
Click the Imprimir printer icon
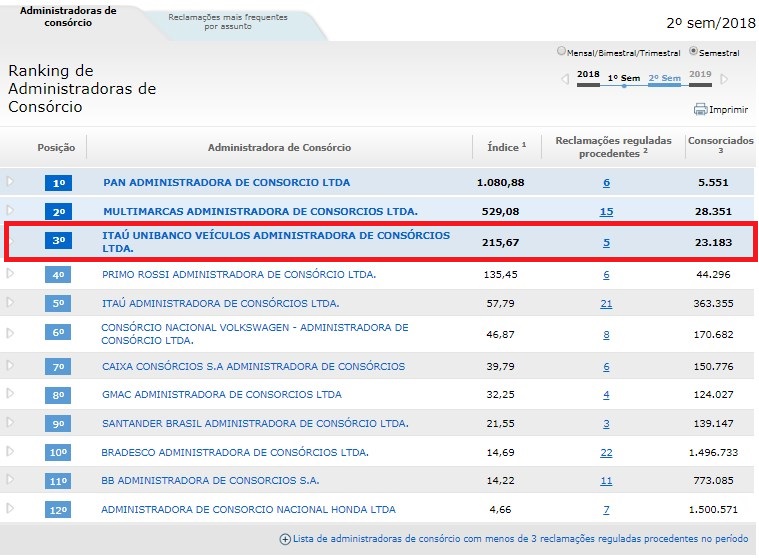pos(700,109)
